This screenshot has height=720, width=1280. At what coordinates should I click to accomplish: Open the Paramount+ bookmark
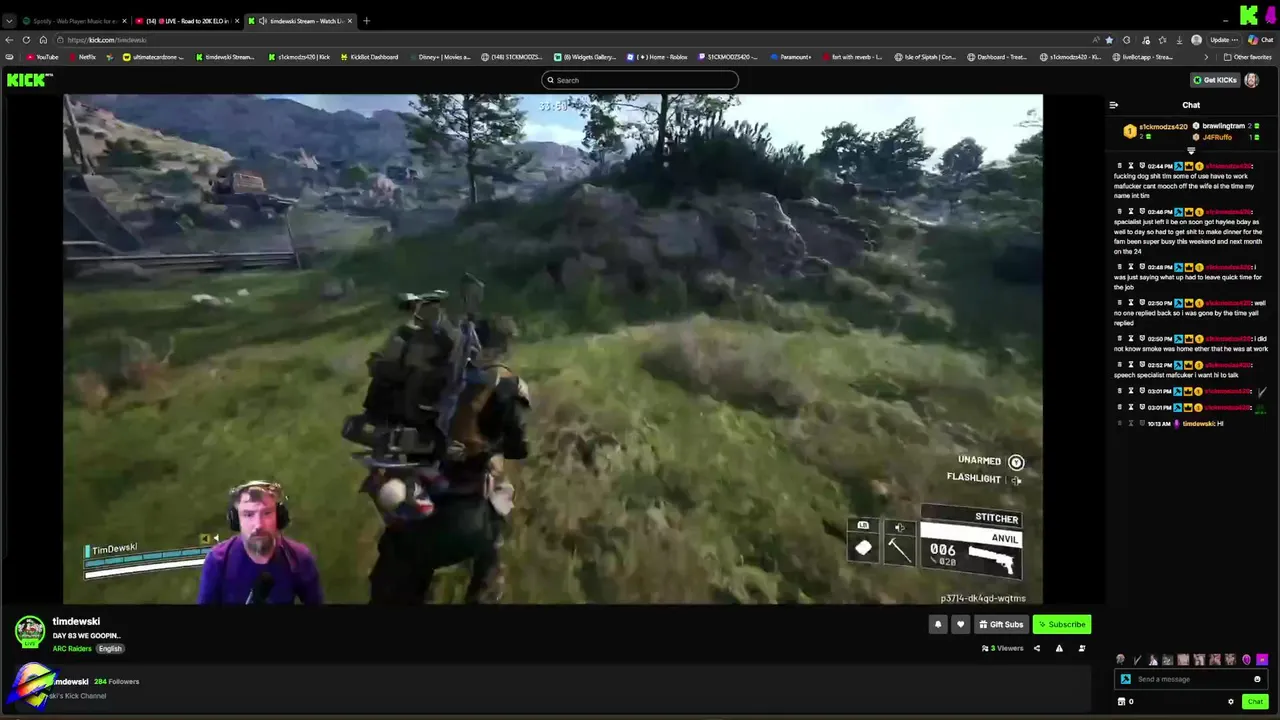[x=790, y=57]
